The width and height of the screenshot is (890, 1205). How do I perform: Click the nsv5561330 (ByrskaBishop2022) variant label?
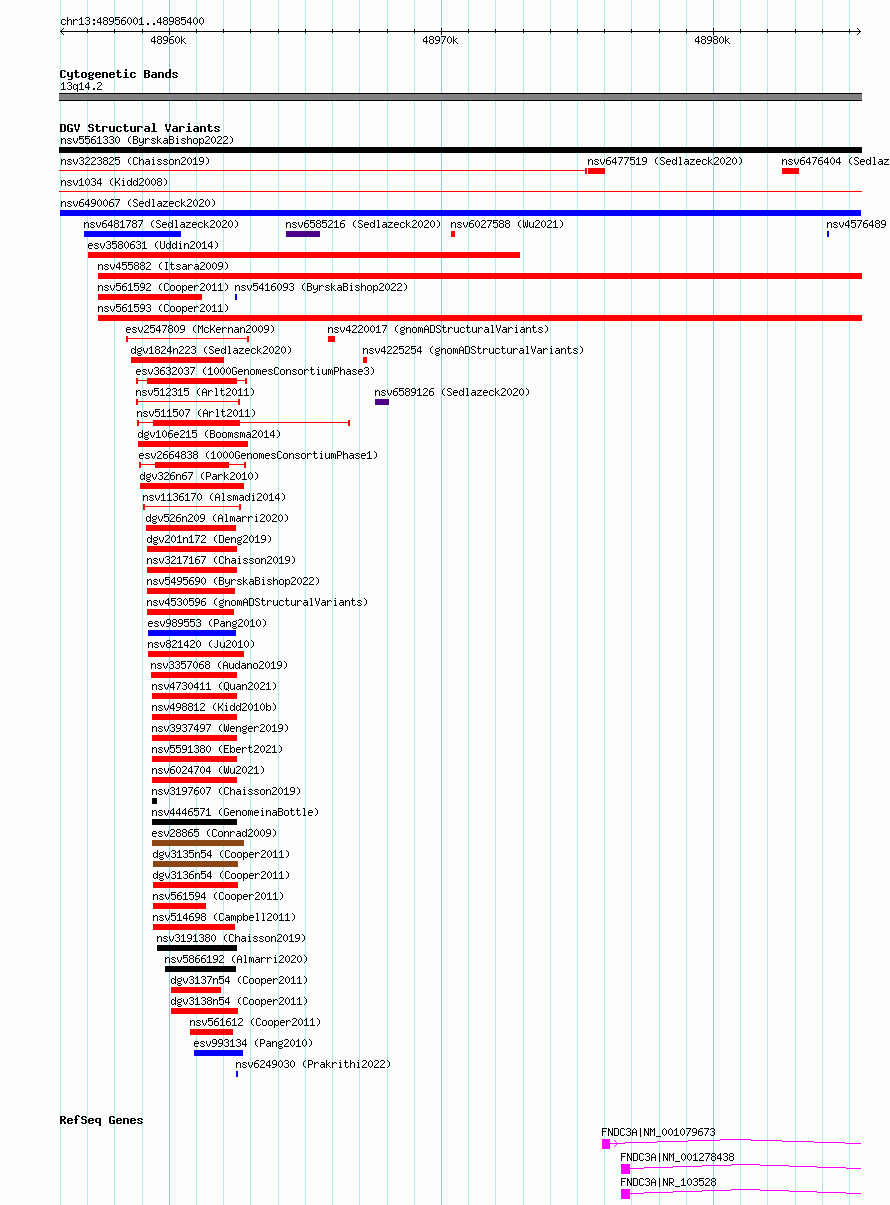coord(147,141)
